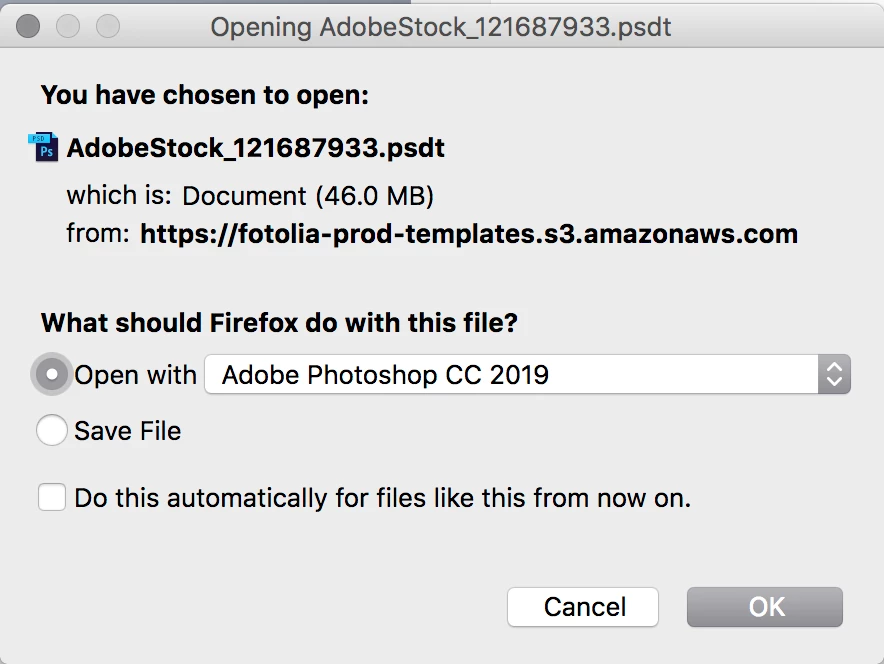Click the zoom button in the title bar
884x664 pixels.
(107, 26)
